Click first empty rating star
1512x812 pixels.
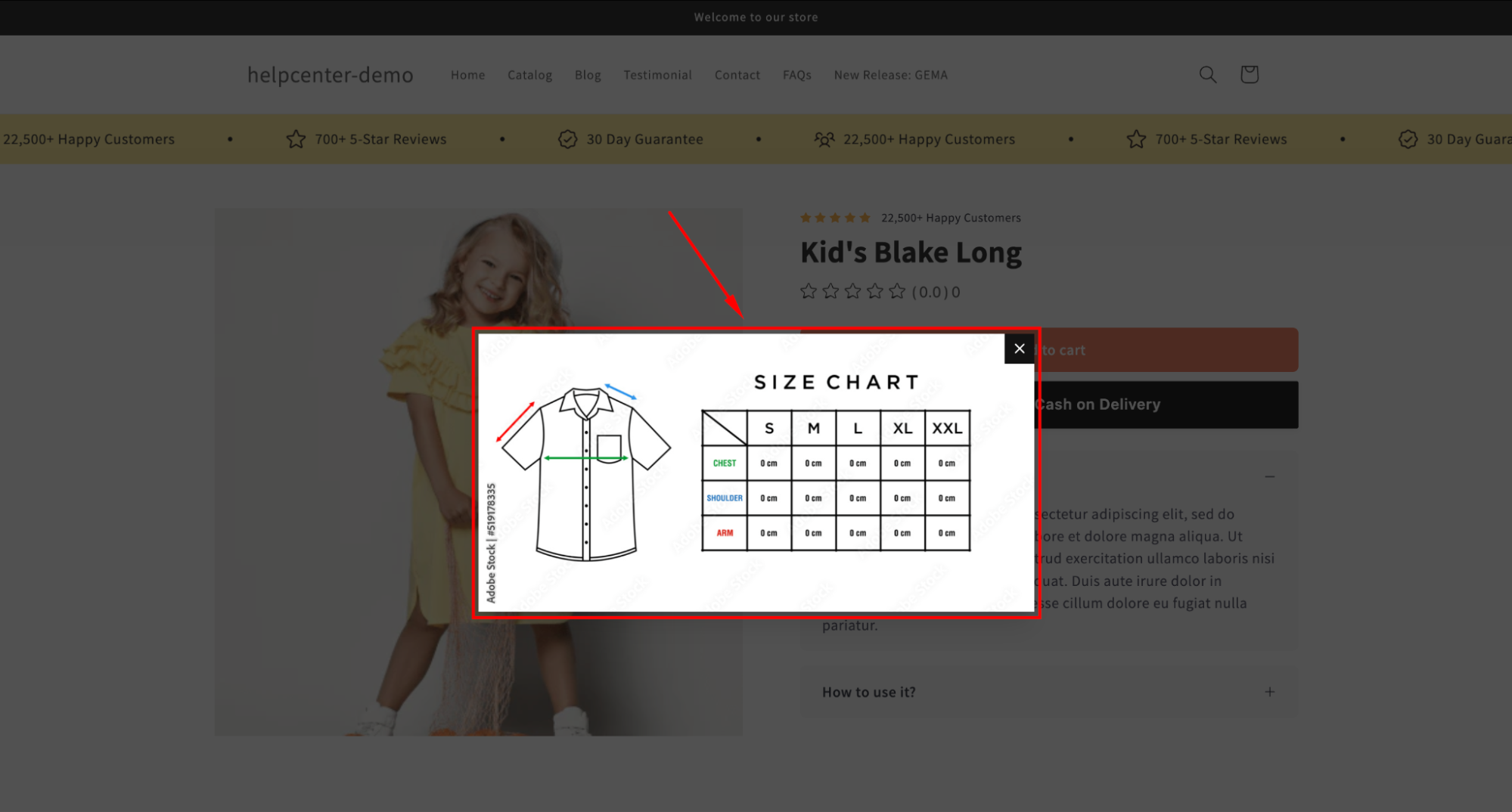pyautogui.click(x=809, y=291)
